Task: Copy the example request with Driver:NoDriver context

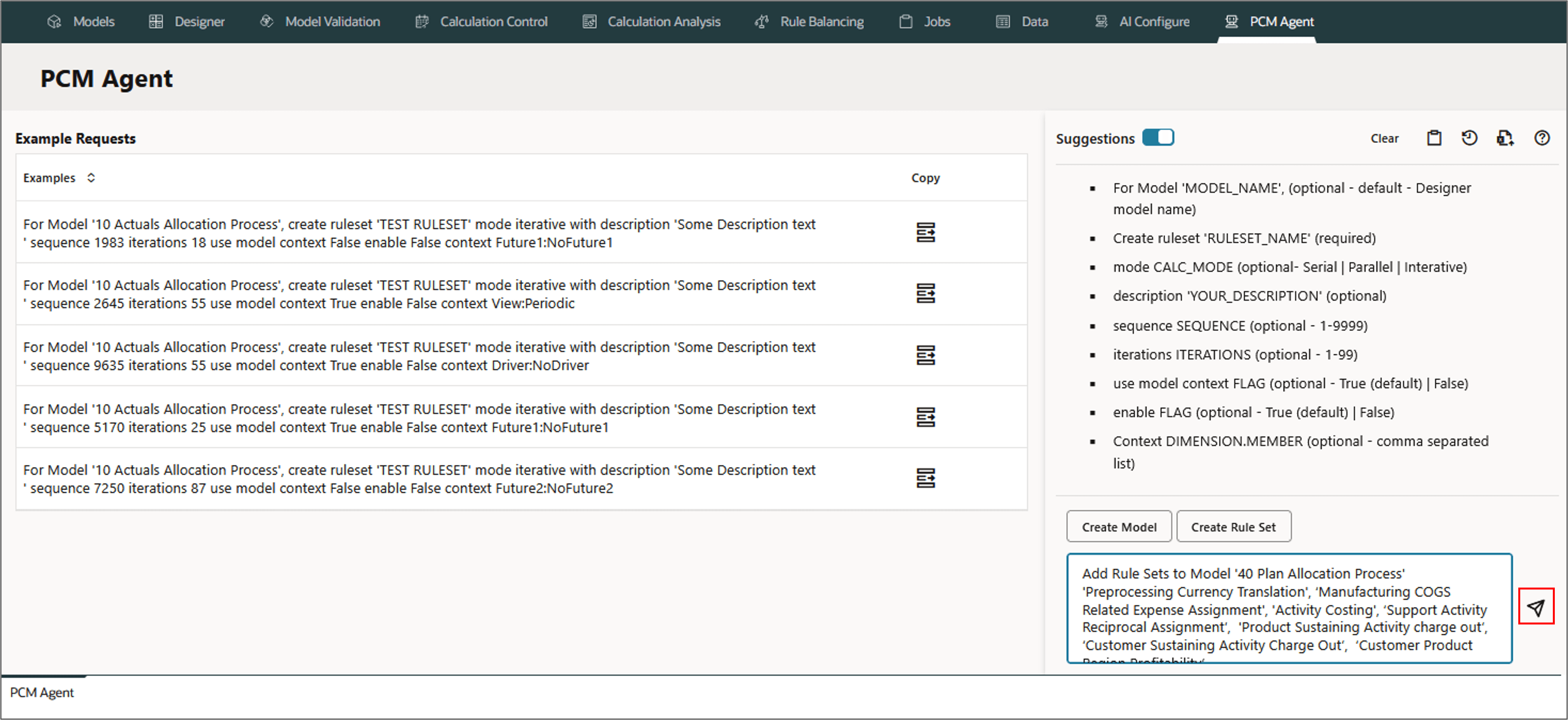Action: (x=925, y=355)
